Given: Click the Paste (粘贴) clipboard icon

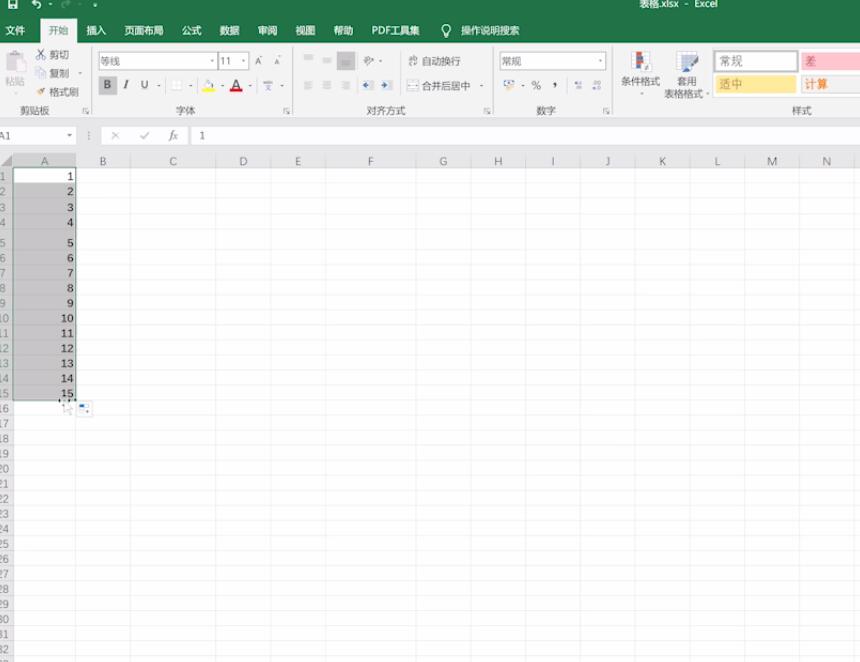Looking at the screenshot, I should tap(15, 63).
